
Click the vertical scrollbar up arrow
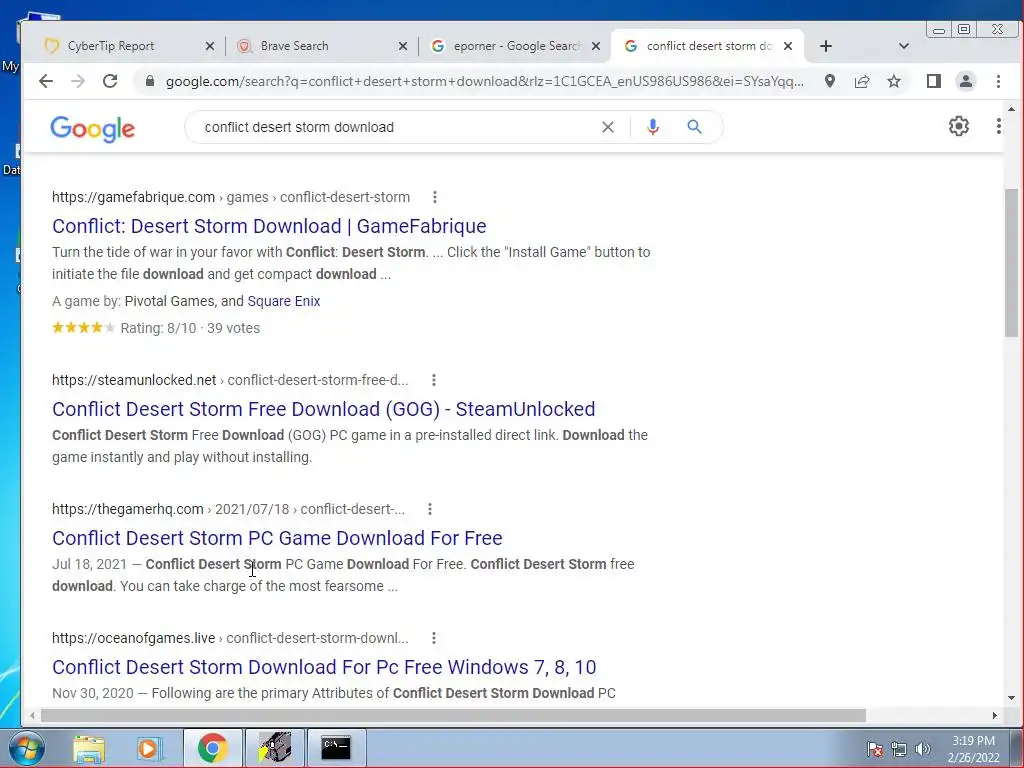1012,109
